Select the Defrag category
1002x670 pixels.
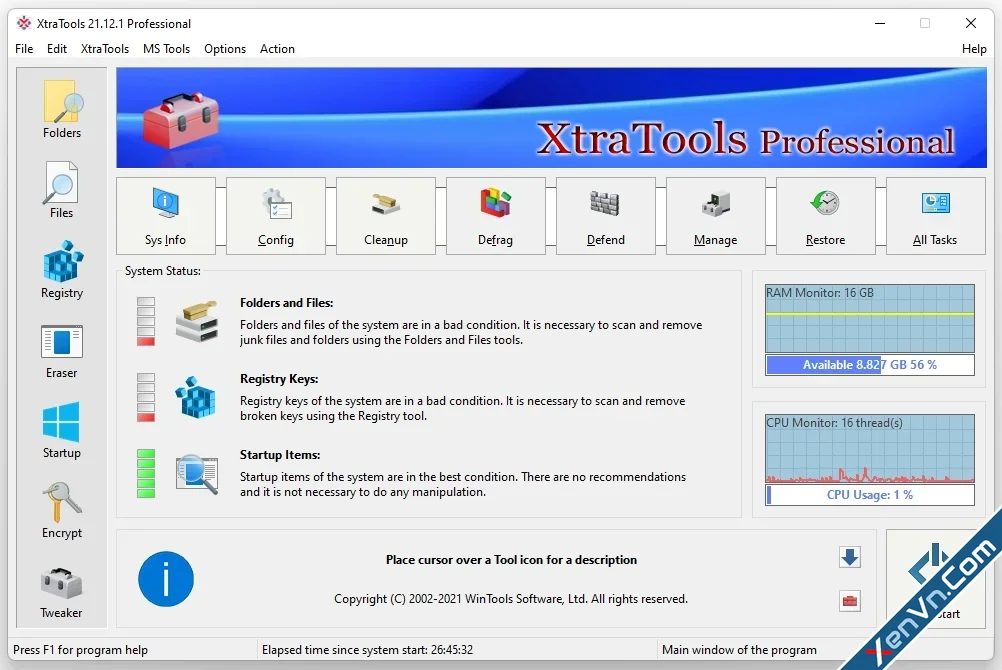click(x=495, y=216)
